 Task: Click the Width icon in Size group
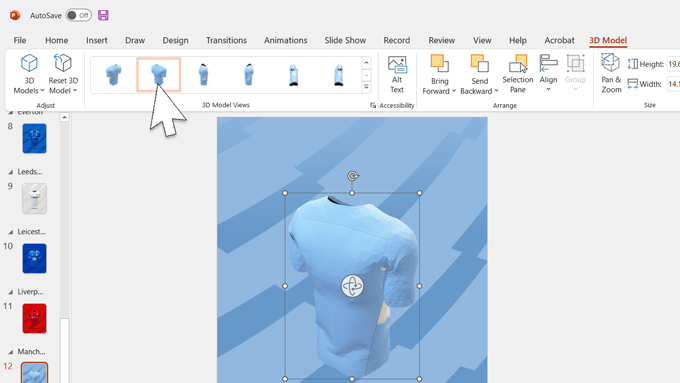(x=632, y=84)
